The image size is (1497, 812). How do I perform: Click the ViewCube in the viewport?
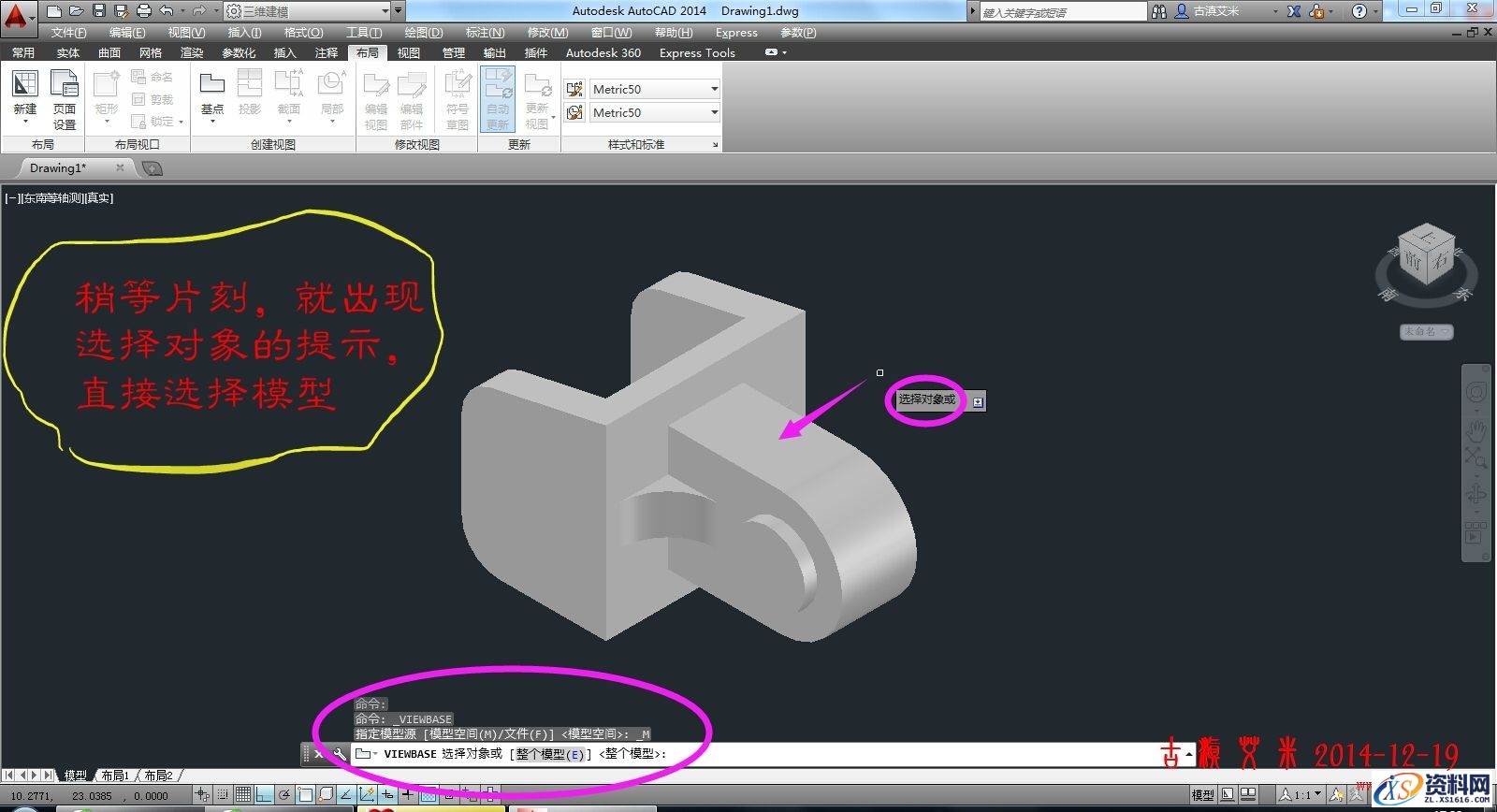pyautogui.click(x=1425, y=254)
